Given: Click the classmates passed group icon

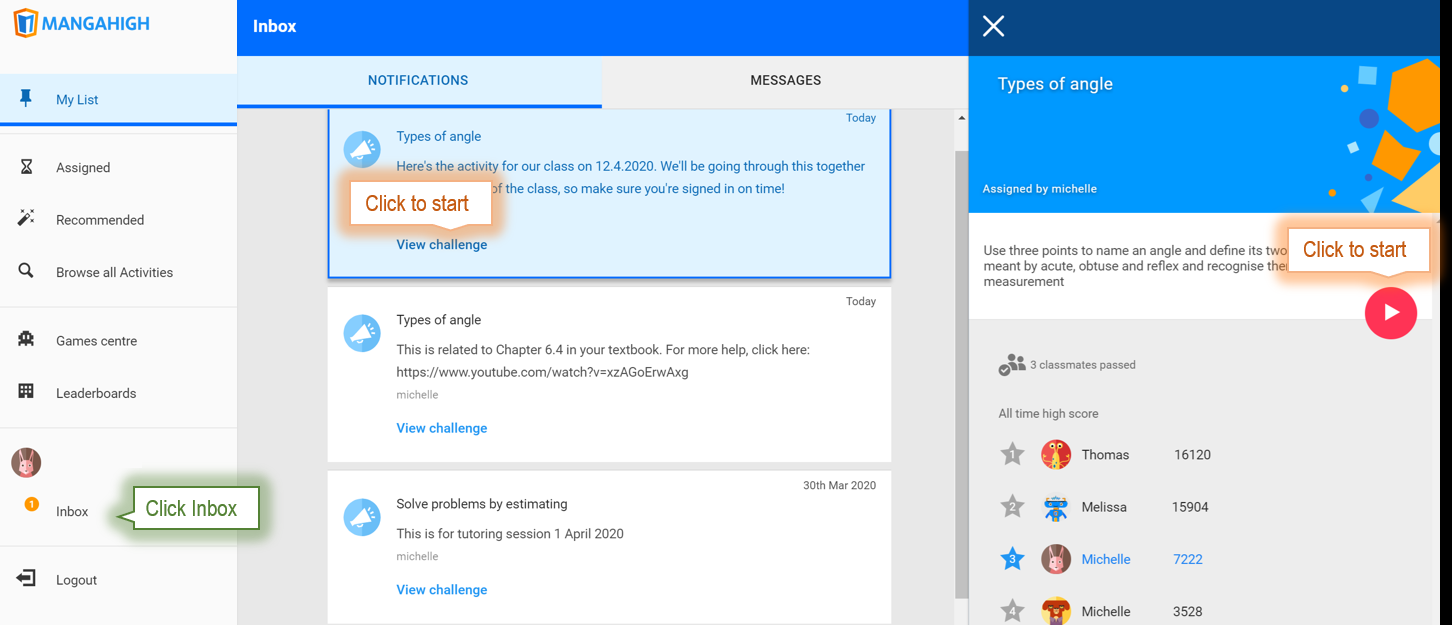Looking at the screenshot, I should coord(1012,364).
